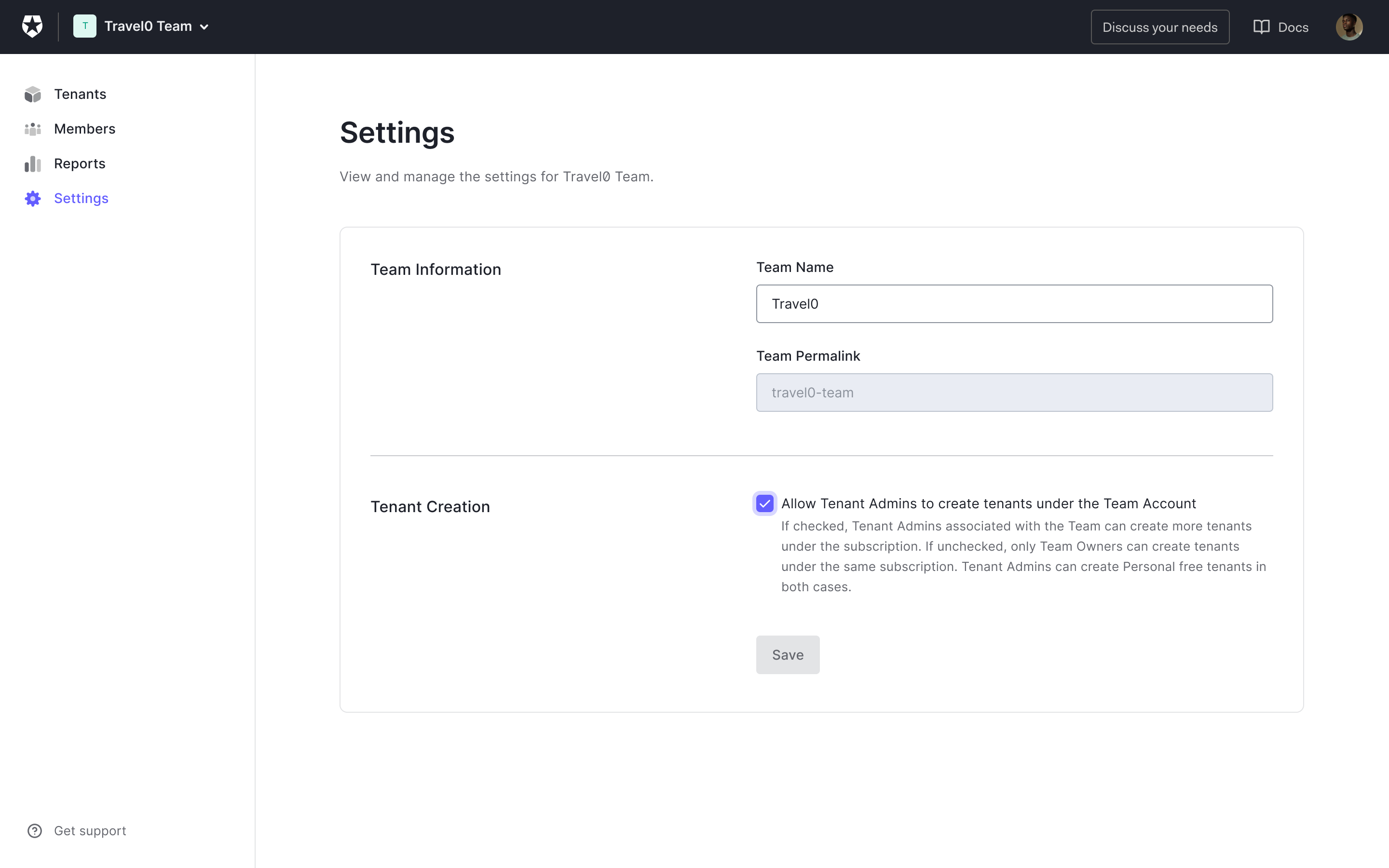Click the Settings gear icon in sidebar
Screen dimensions: 1389x868
[x=33, y=198]
